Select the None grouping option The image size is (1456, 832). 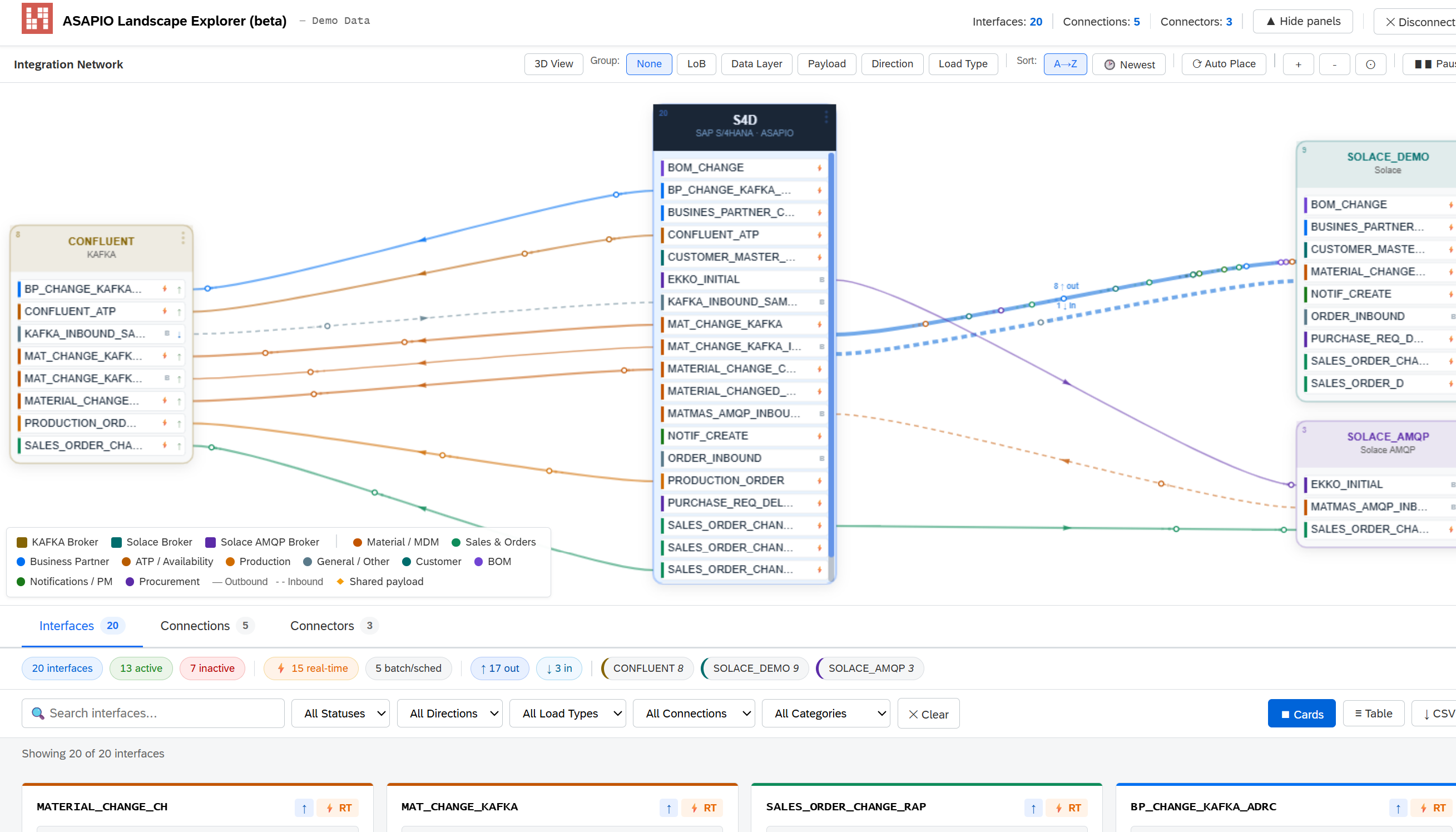(x=648, y=64)
